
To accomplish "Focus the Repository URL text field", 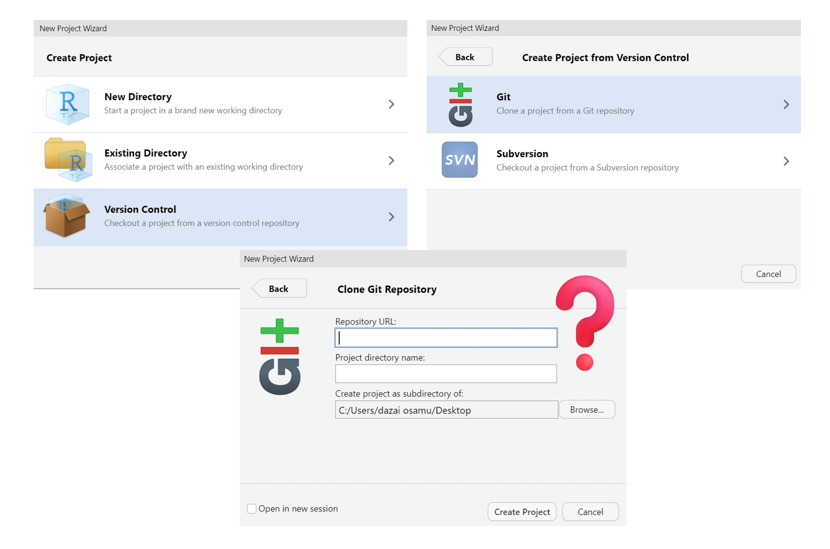I will pyautogui.click(x=446, y=338).
